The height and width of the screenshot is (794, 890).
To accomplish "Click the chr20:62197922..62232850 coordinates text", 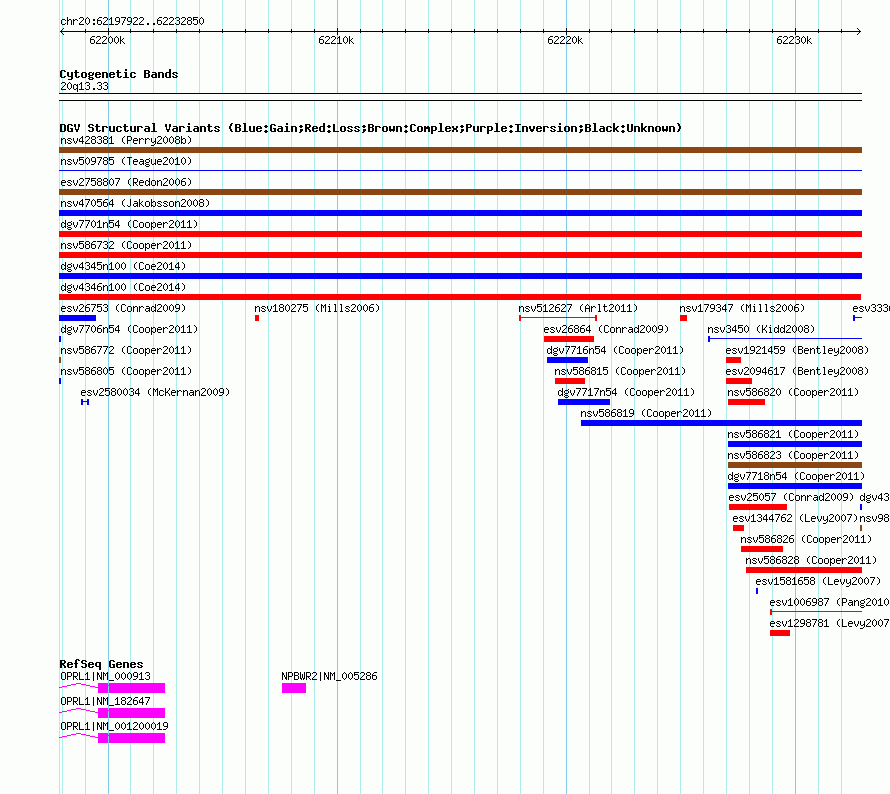I will 132,21.
